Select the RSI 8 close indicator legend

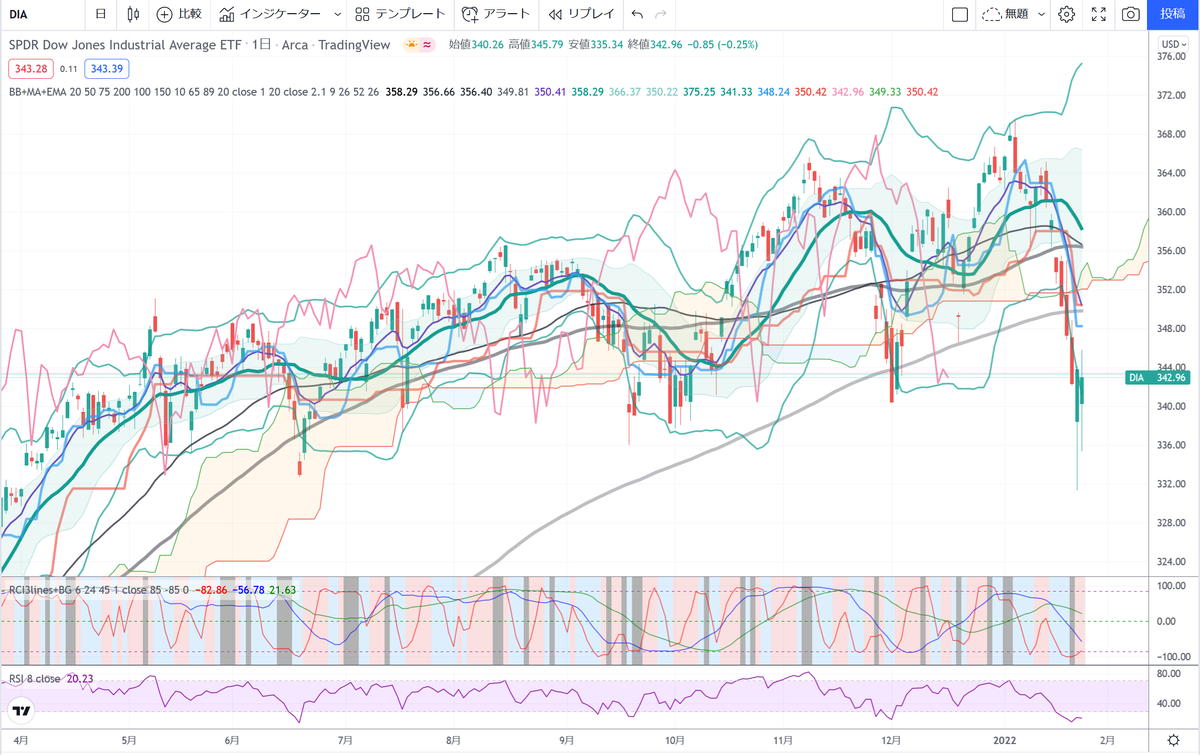click(34, 678)
